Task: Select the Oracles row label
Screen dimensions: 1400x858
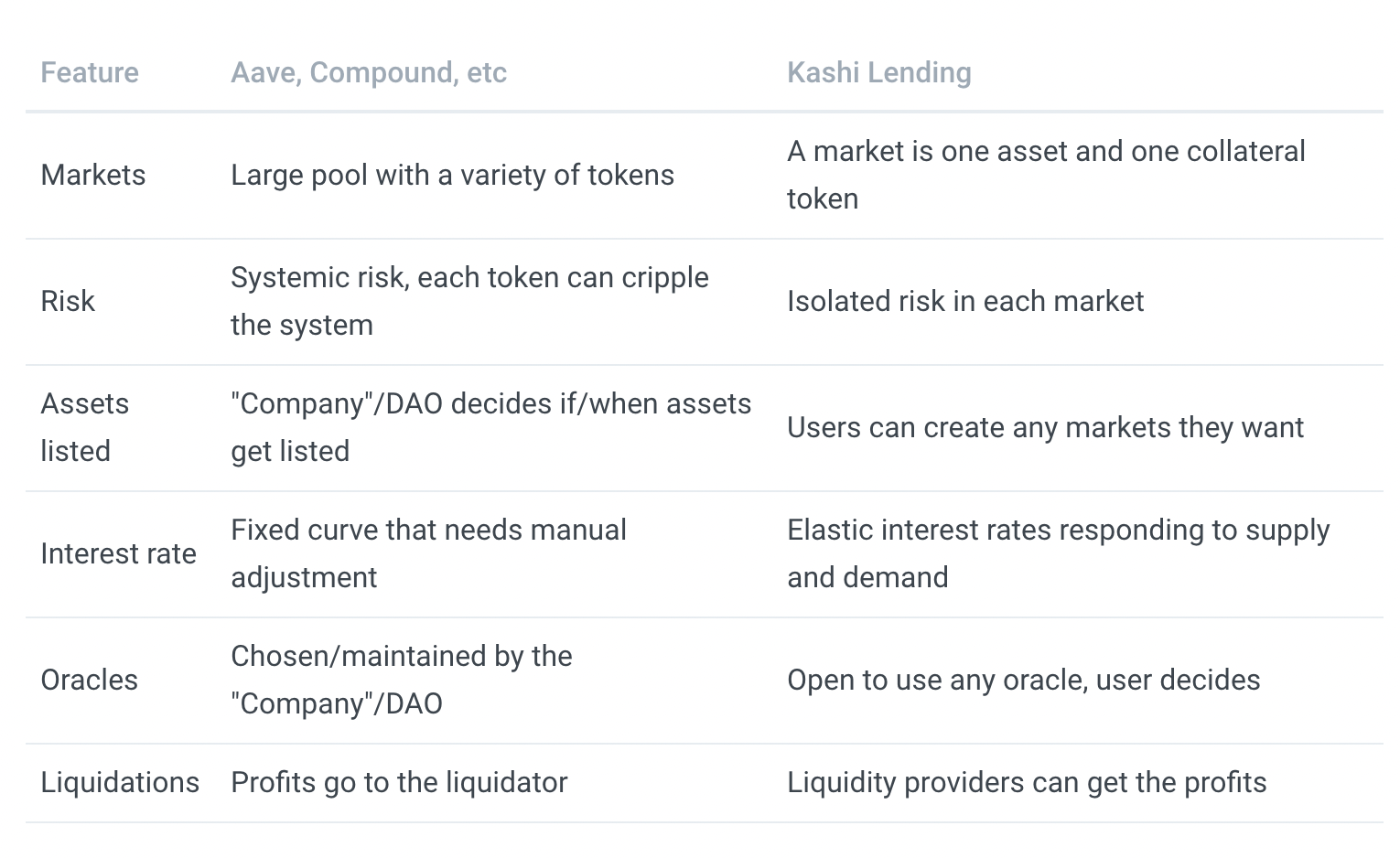Action: coord(90,680)
